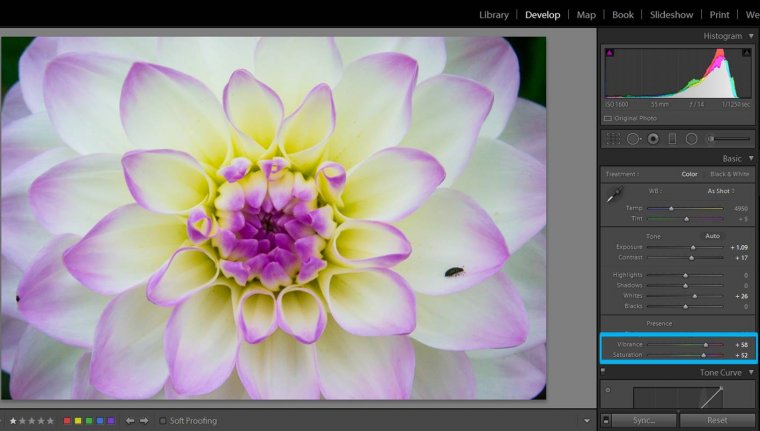
Task: Click the Vibrance slider handle
Action: coord(706,345)
